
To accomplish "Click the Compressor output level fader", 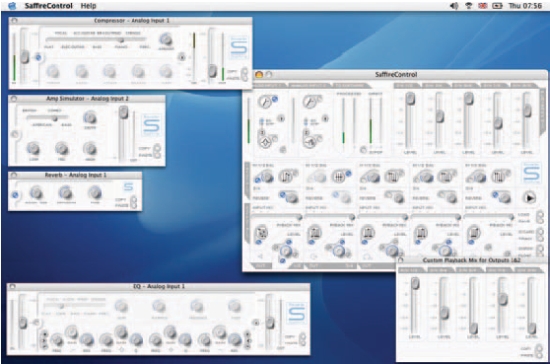I will pyautogui.click(x=213, y=71).
